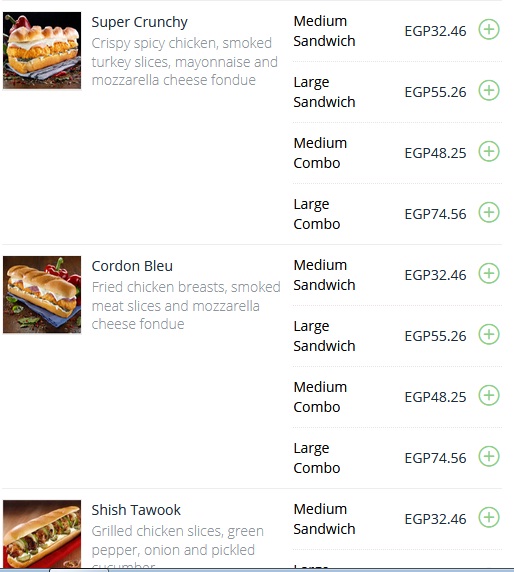Click the Cordon Bleu item title

[x=132, y=266]
